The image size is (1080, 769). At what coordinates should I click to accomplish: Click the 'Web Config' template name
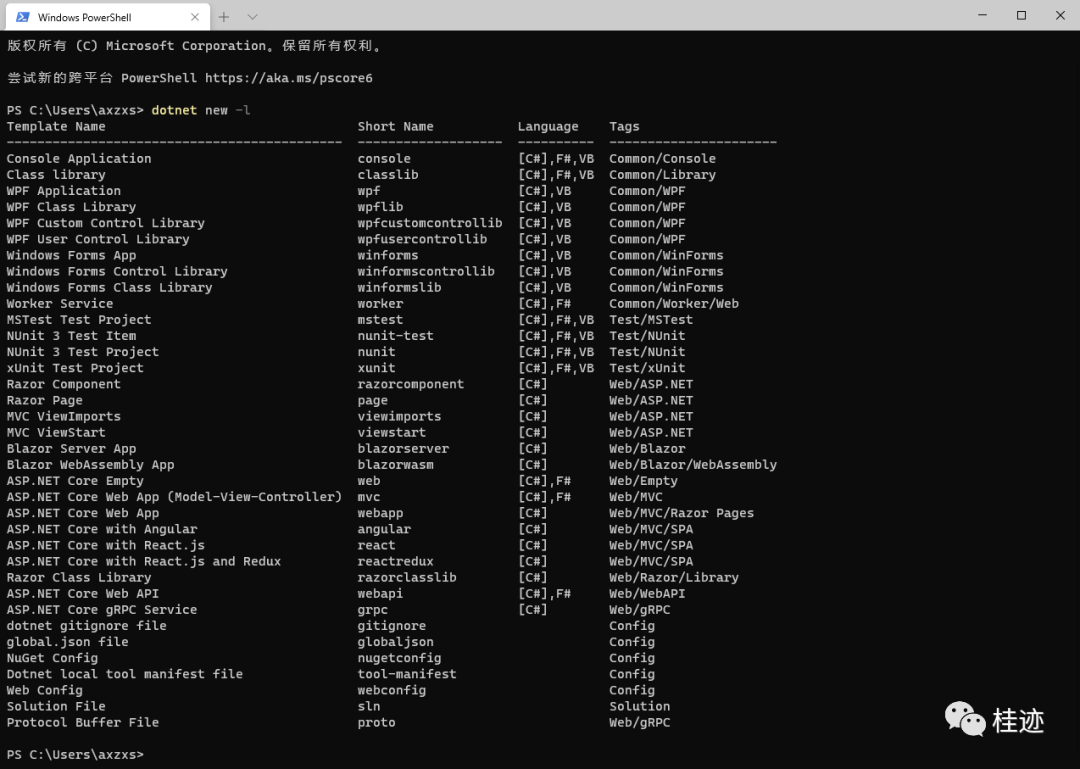(x=45, y=690)
